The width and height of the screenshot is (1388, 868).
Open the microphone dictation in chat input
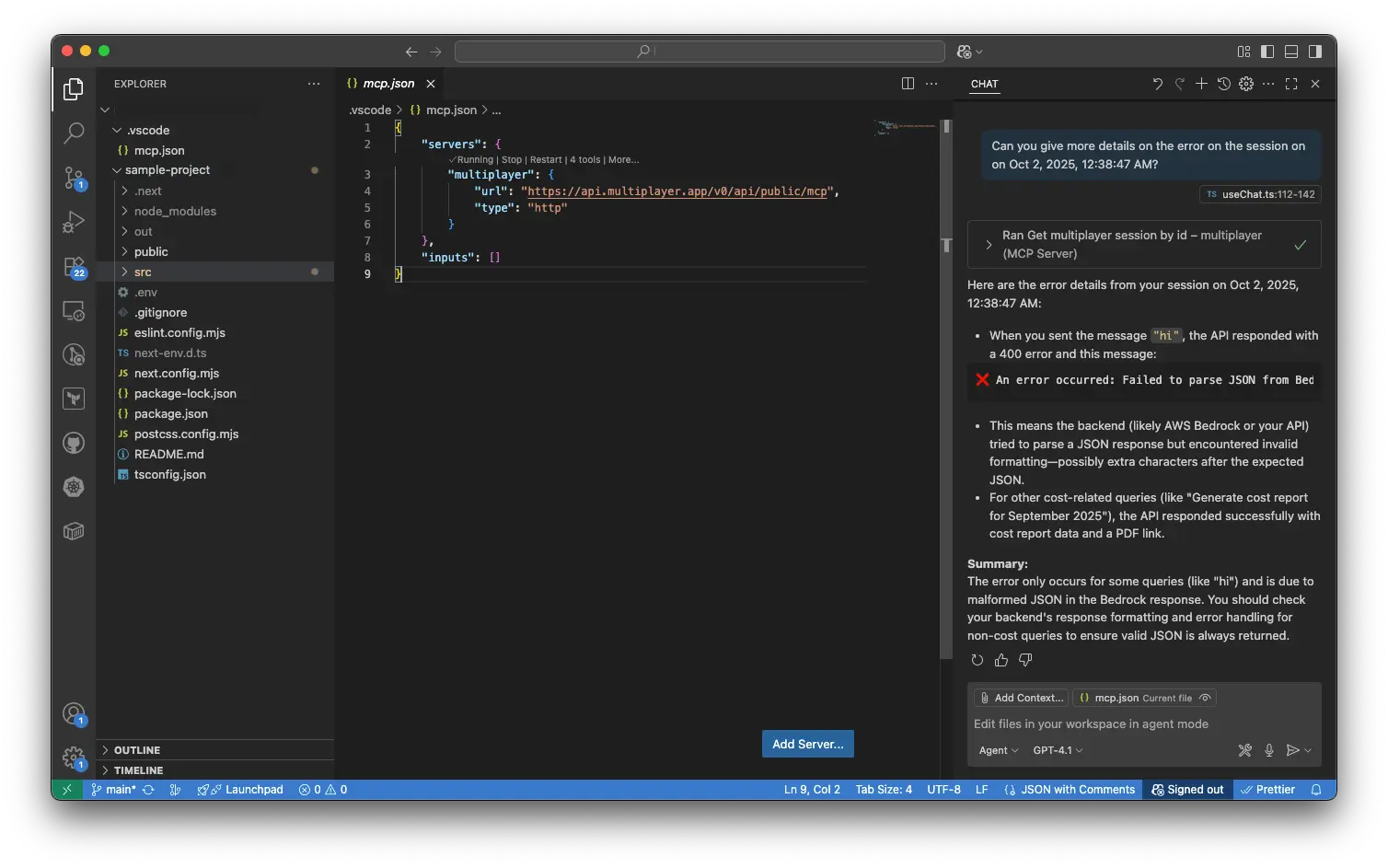point(1269,750)
